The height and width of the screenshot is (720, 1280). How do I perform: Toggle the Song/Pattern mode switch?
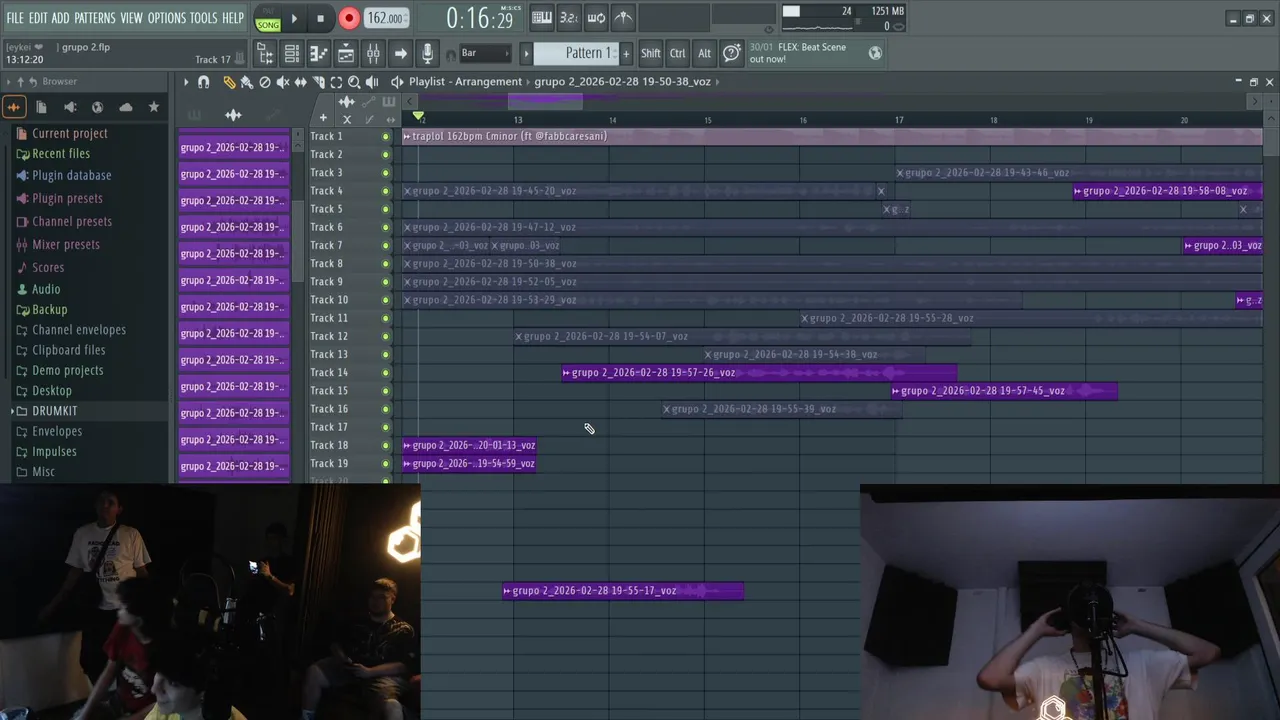click(268, 19)
